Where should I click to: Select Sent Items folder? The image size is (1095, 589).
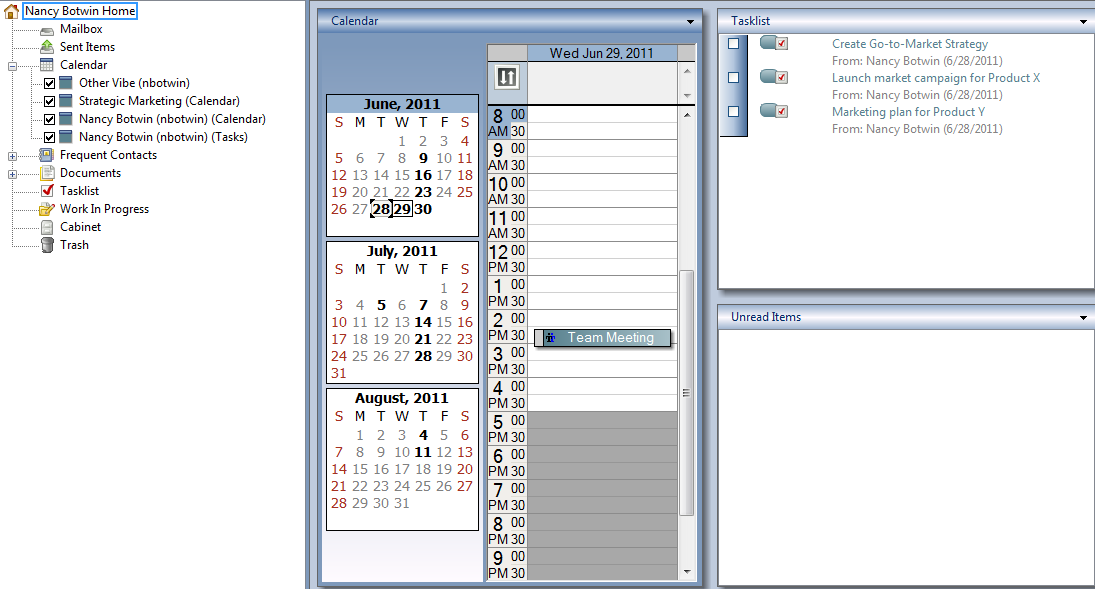click(x=87, y=47)
